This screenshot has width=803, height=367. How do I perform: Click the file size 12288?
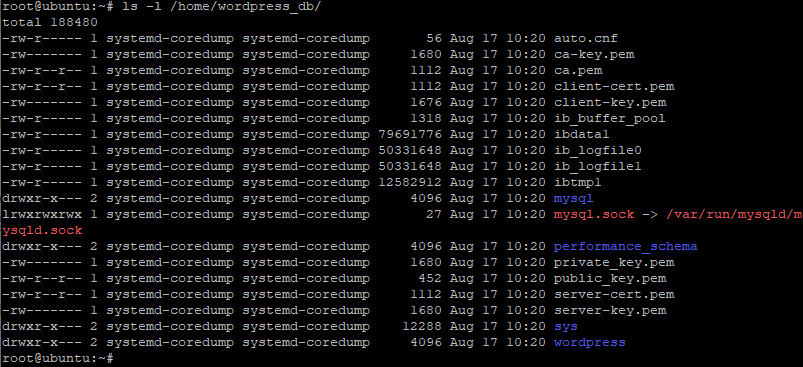click(x=421, y=327)
